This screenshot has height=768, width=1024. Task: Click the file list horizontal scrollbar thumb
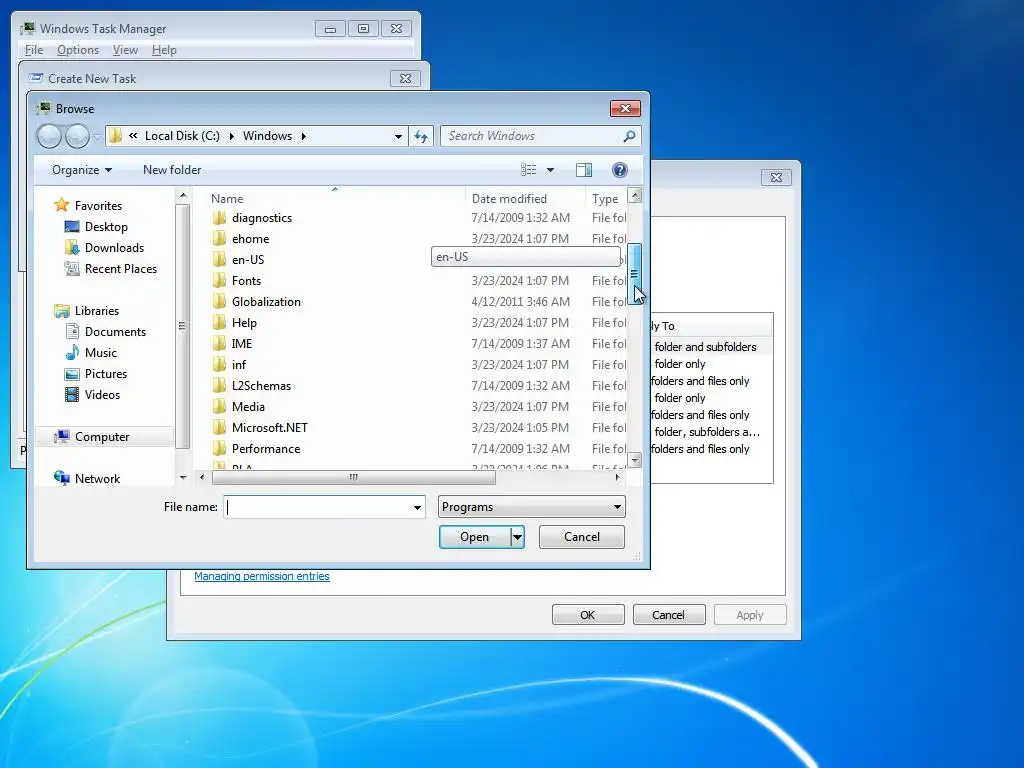[353, 477]
